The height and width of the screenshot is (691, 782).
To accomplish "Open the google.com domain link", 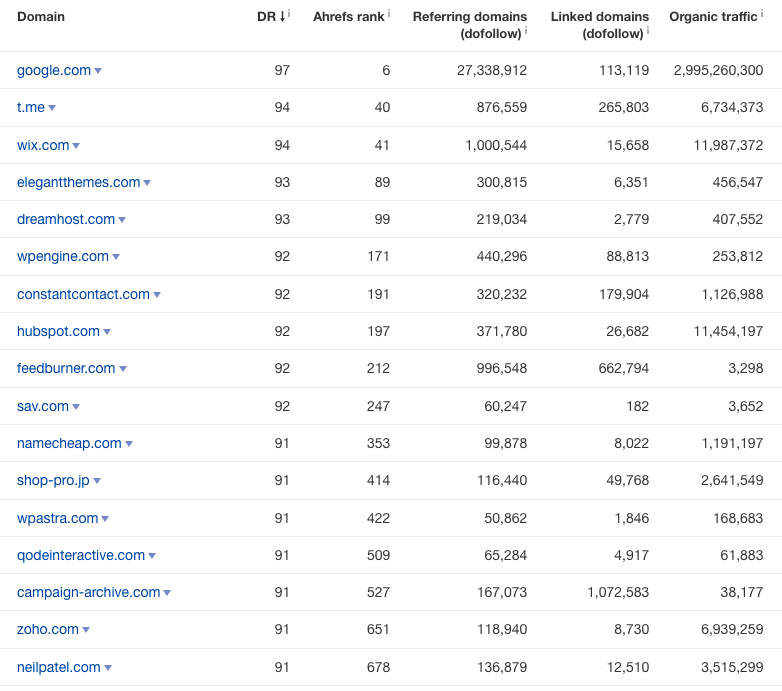I will tap(54, 70).
